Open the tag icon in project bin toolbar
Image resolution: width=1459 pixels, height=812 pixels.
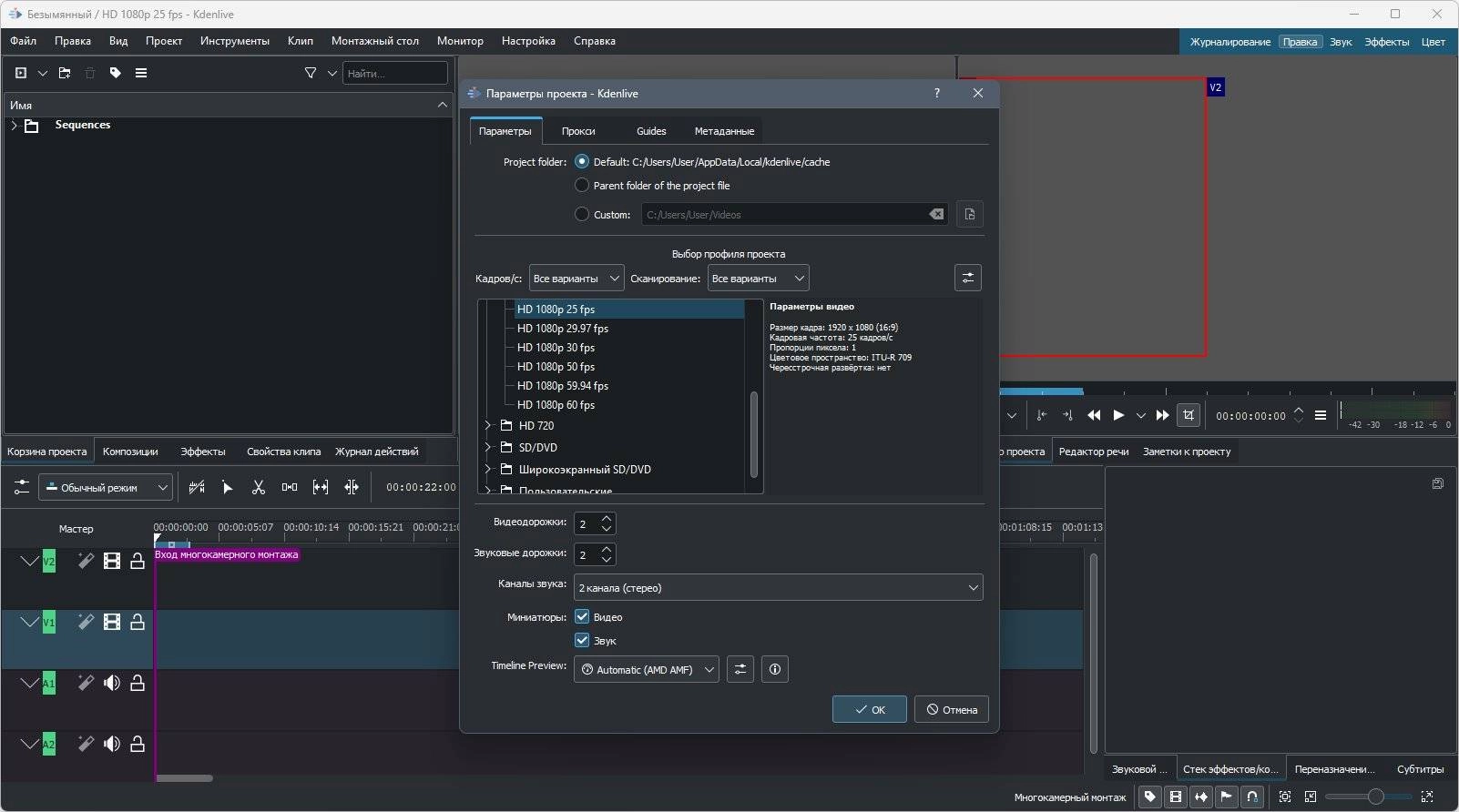(x=116, y=73)
